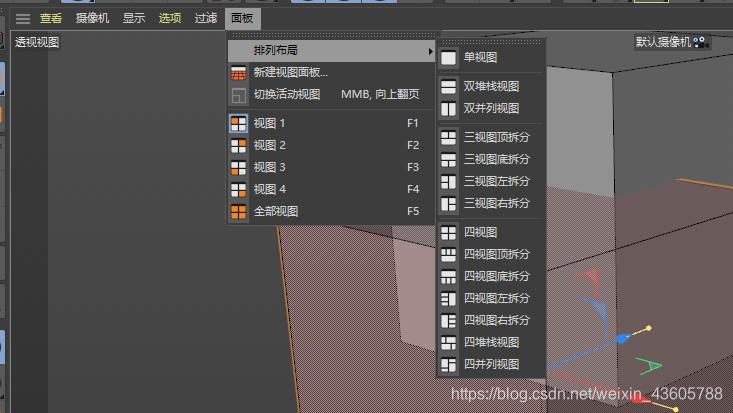
Task: Tear off the layout submenu by dotted grip
Action: coord(491,42)
